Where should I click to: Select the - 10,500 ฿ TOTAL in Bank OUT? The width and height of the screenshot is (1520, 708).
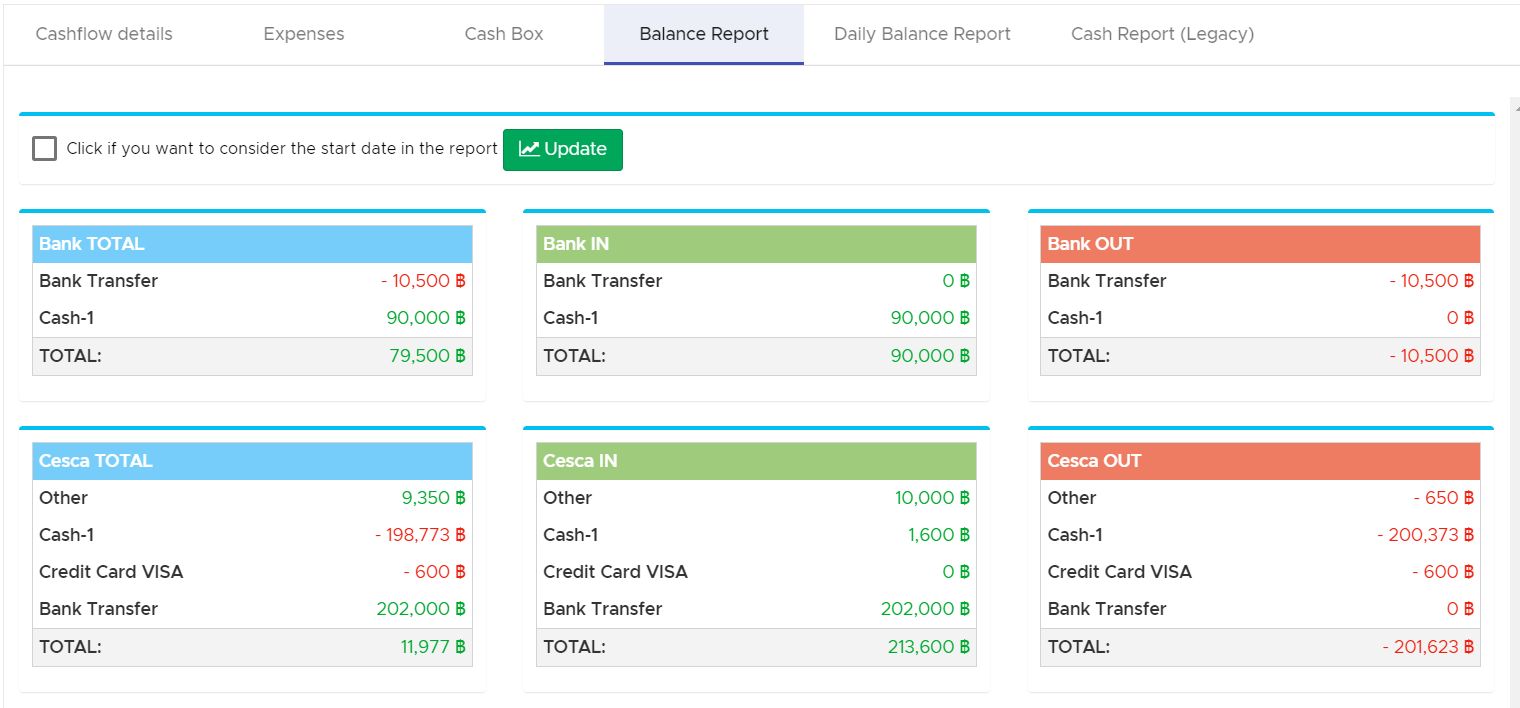(x=1432, y=356)
